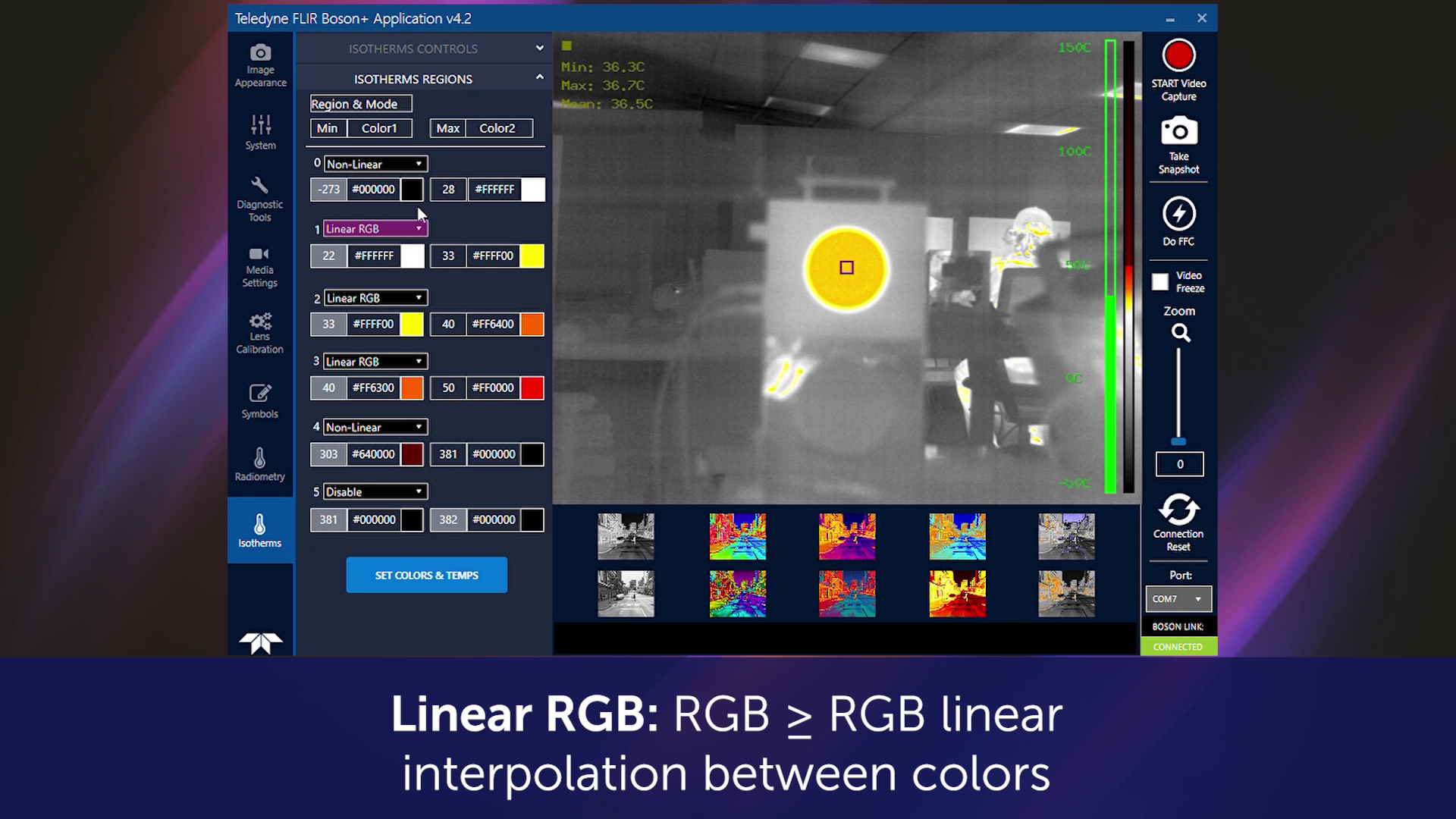The height and width of the screenshot is (819, 1456).
Task: Click region 2 Color2 hex field #FF6400
Action: pyautogui.click(x=493, y=325)
